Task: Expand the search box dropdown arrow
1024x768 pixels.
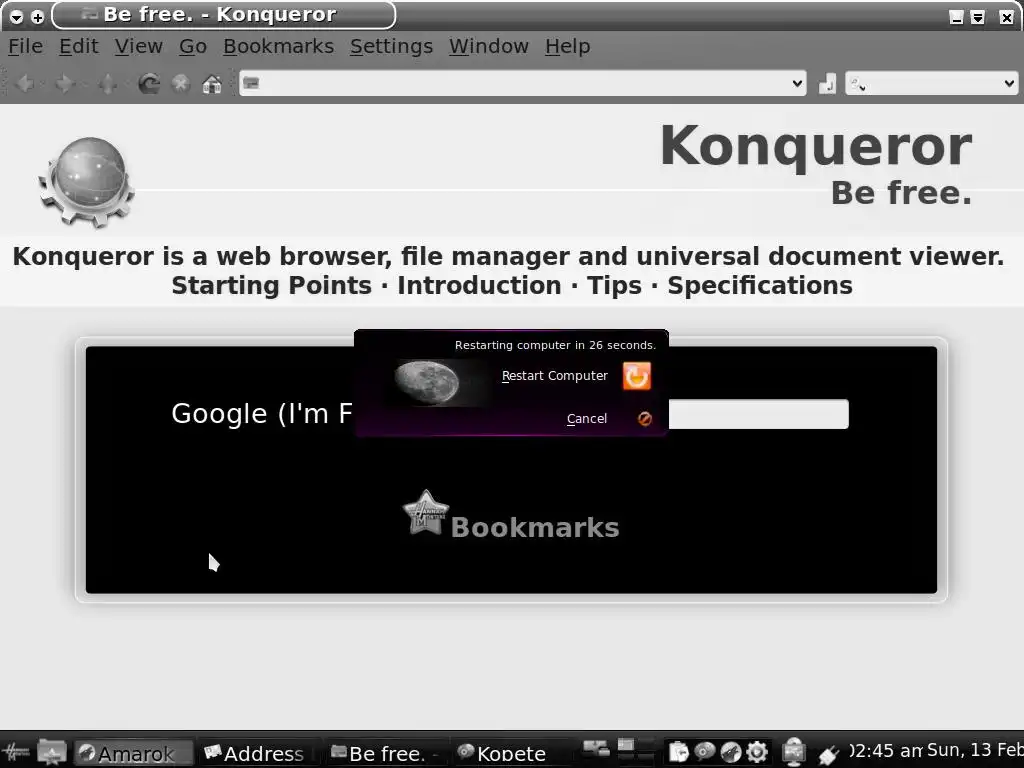Action: pos(1009,84)
